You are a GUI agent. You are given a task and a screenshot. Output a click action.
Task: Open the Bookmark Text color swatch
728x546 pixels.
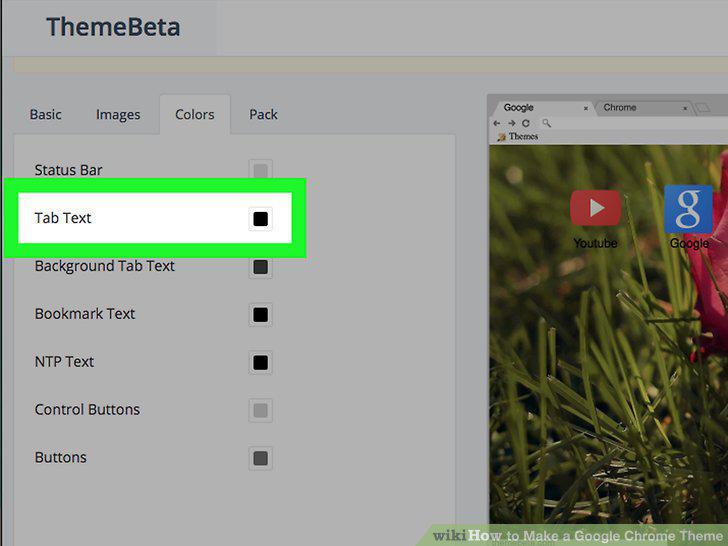pyautogui.click(x=260, y=314)
